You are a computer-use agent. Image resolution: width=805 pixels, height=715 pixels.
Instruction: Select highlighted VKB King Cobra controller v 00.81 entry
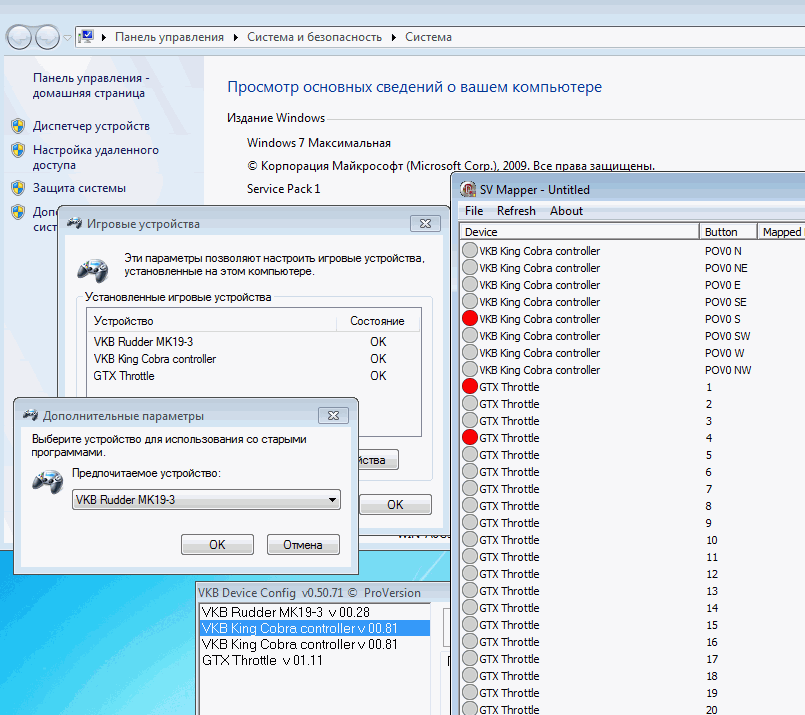(x=315, y=628)
